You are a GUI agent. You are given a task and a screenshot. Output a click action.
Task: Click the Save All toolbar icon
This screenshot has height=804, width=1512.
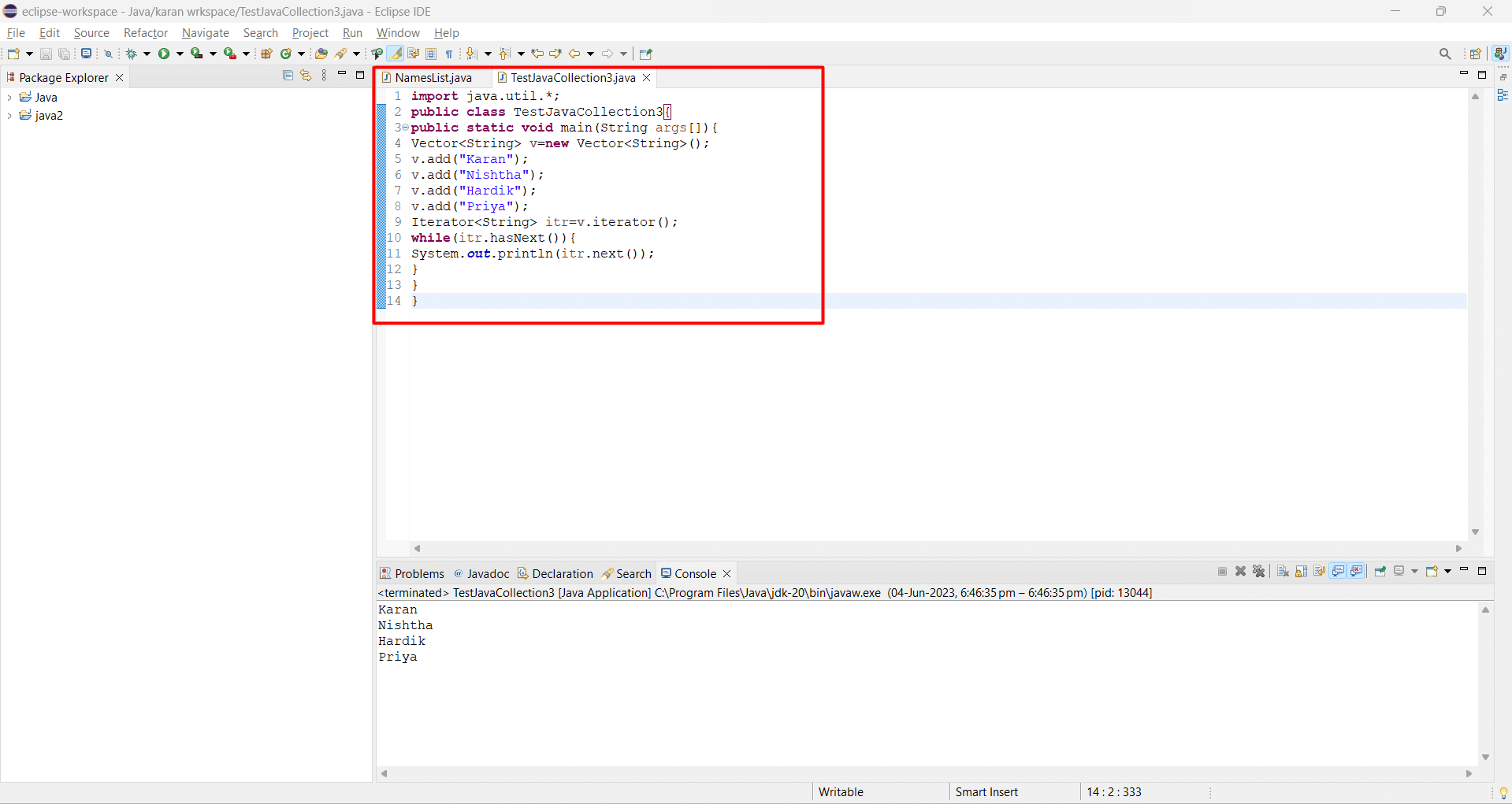(65, 54)
